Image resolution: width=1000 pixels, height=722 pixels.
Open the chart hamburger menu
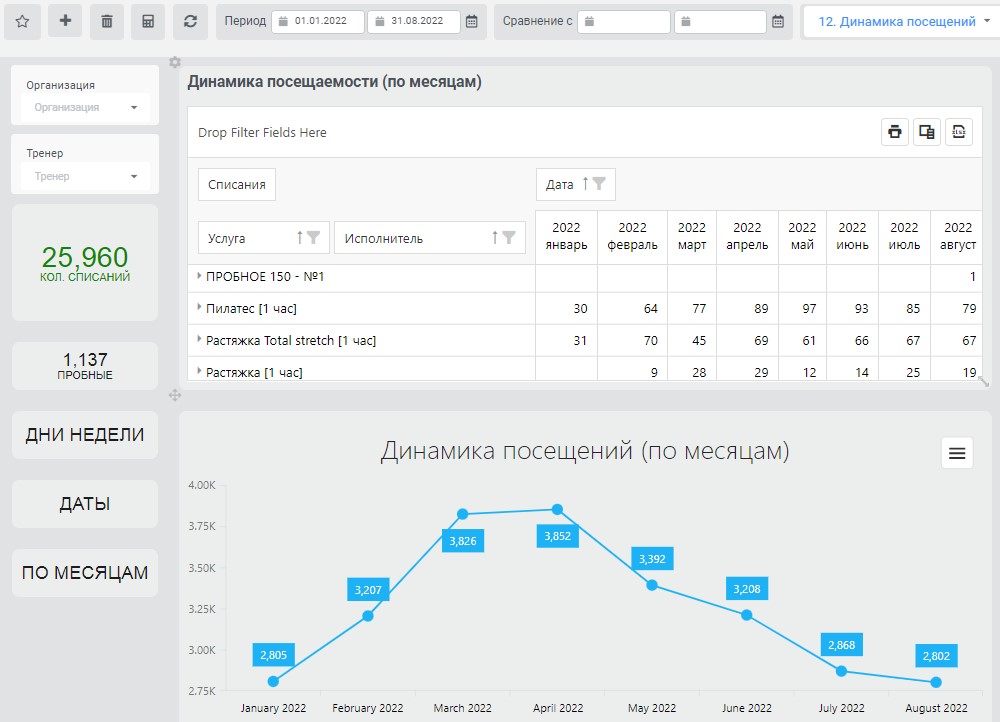[x=957, y=453]
